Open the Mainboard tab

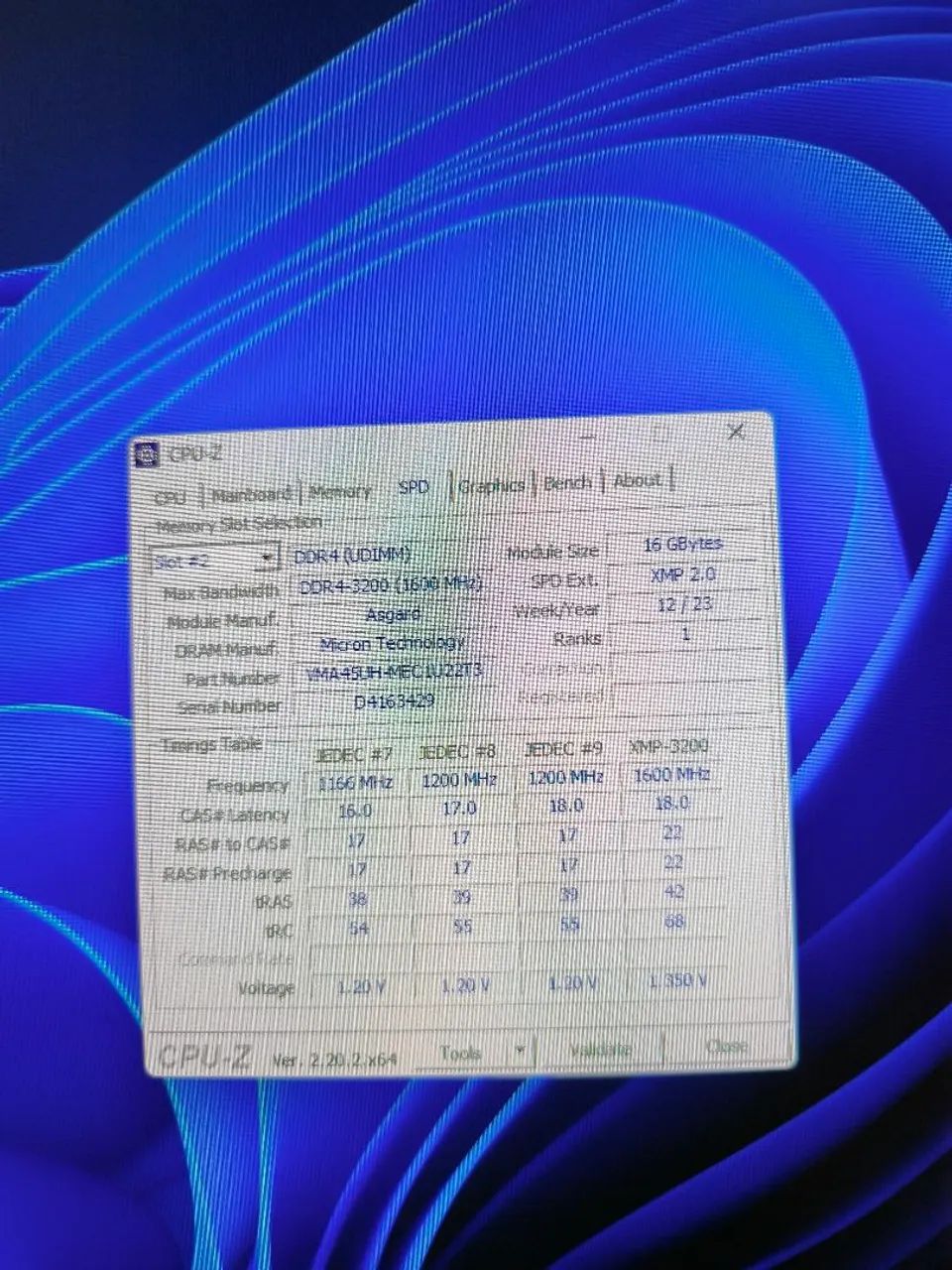click(x=252, y=493)
